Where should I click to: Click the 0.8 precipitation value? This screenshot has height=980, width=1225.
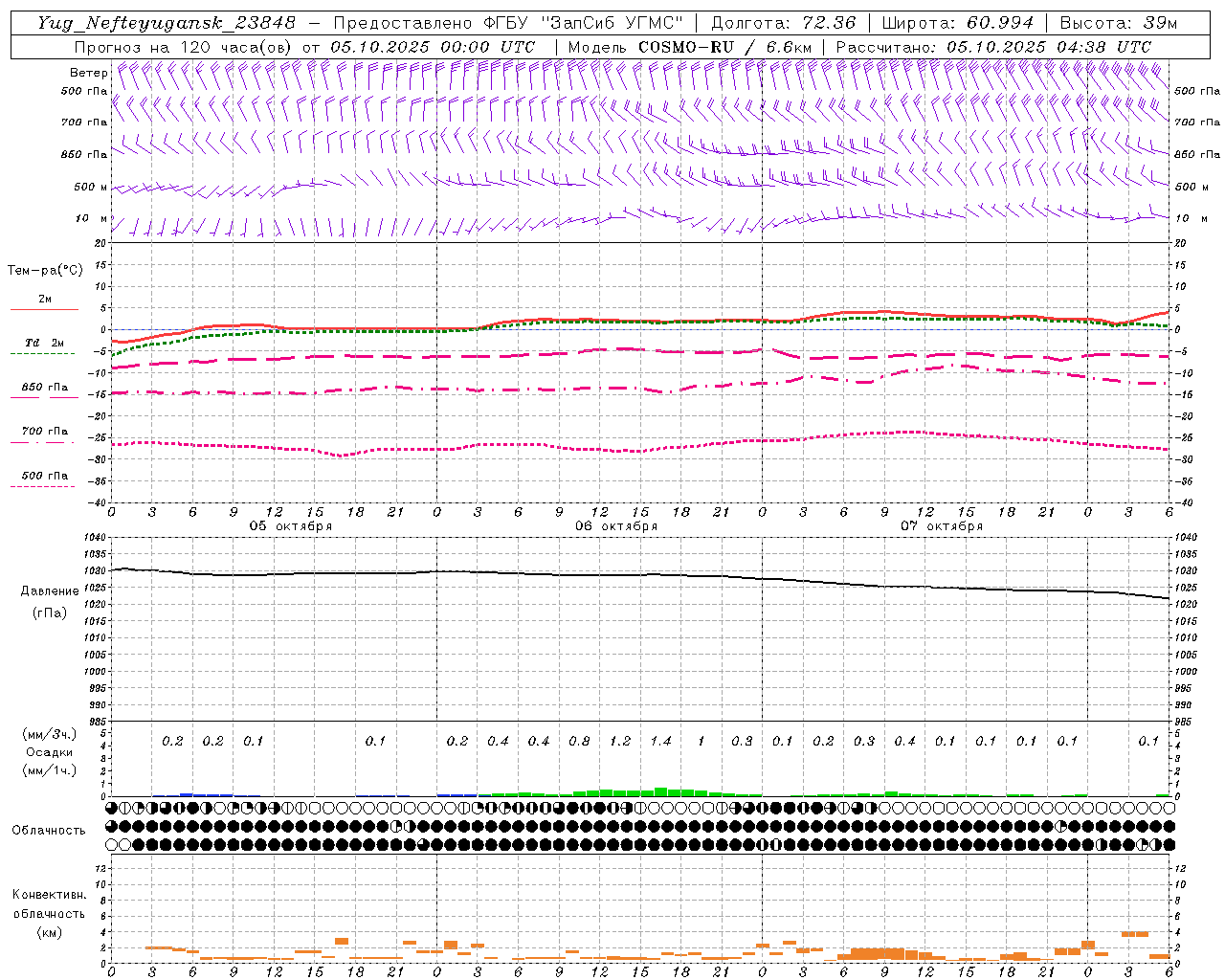coord(579,741)
